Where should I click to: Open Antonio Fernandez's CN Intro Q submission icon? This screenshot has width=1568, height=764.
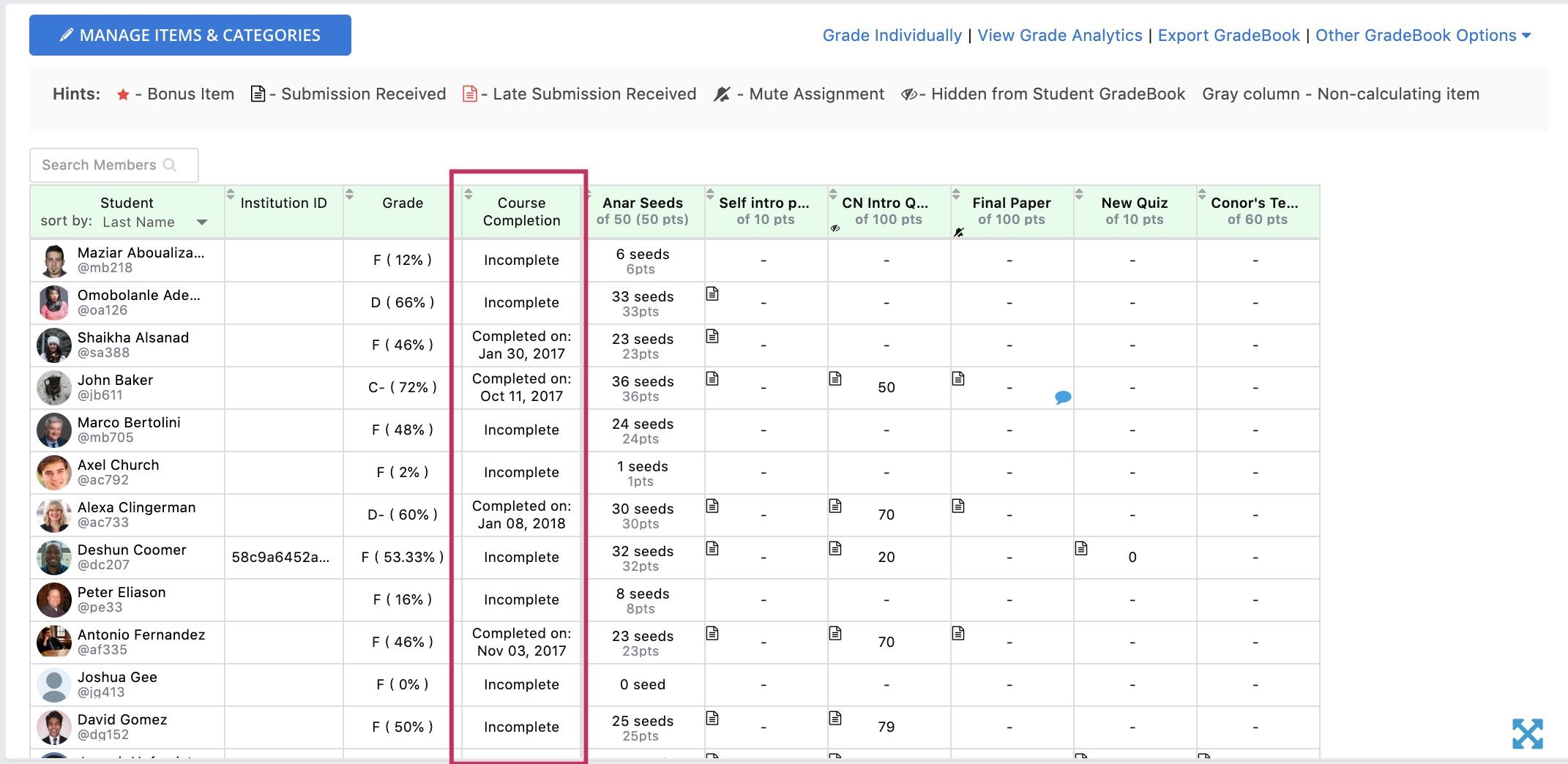tap(835, 633)
